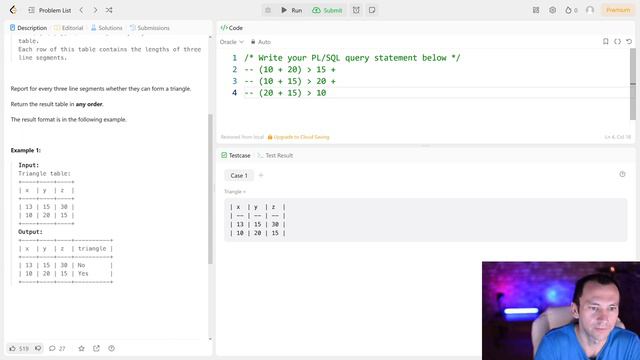Open the Problem List panel
This screenshot has width=640, height=360.
pos(50,10)
